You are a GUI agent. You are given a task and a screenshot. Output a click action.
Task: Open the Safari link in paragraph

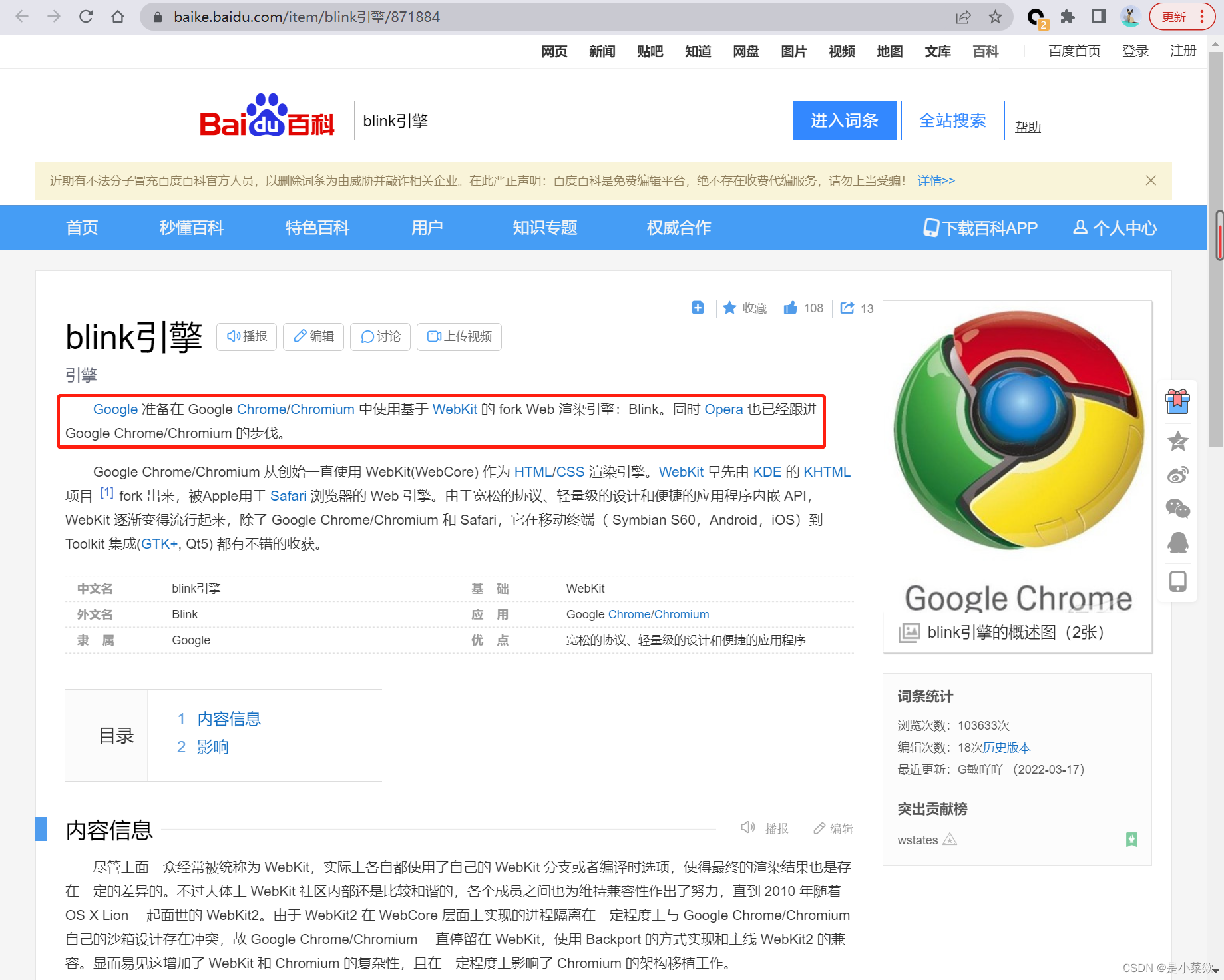288,496
